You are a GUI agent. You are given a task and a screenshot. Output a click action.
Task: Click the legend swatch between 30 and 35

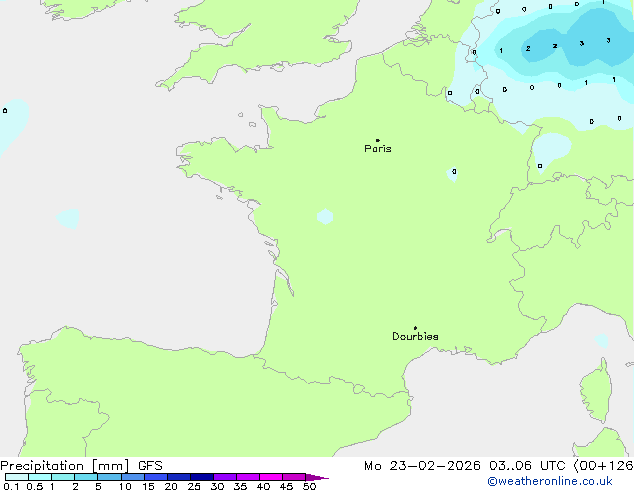tap(224, 477)
